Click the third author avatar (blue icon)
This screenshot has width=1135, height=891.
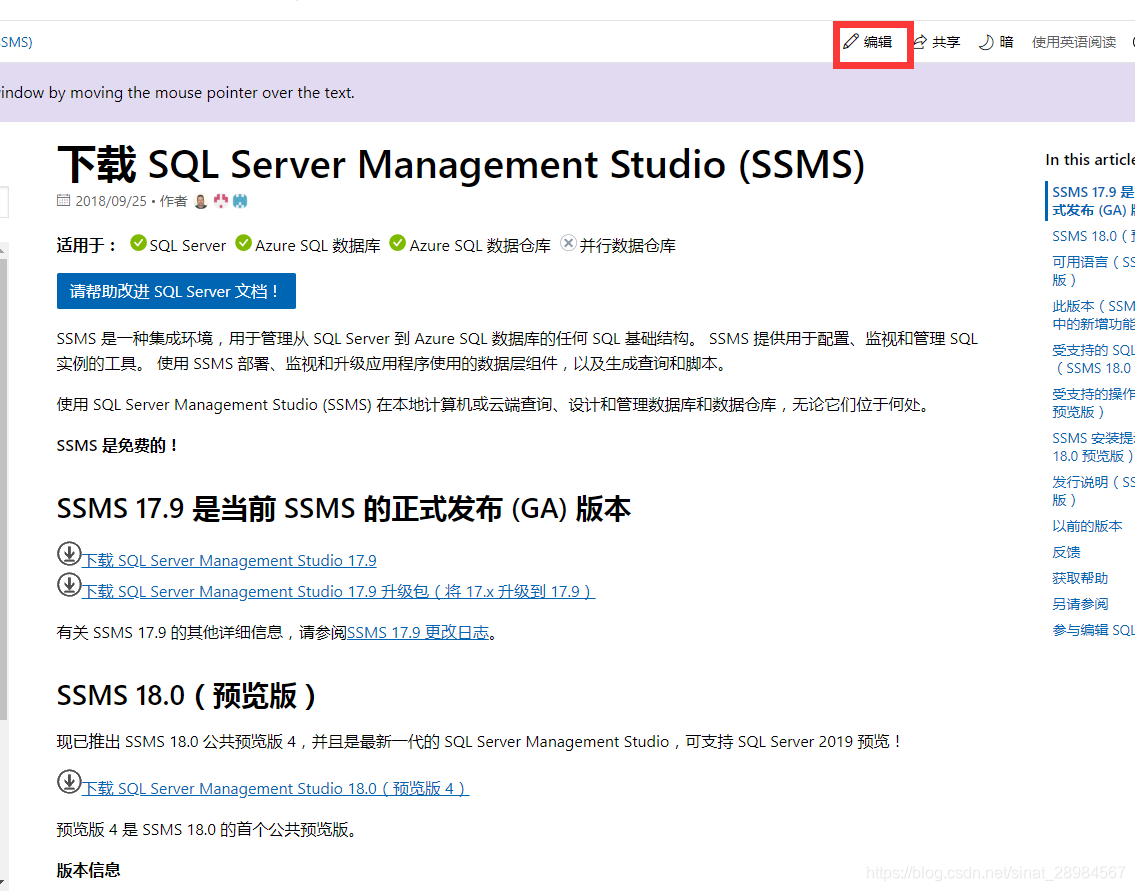[x=240, y=201]
